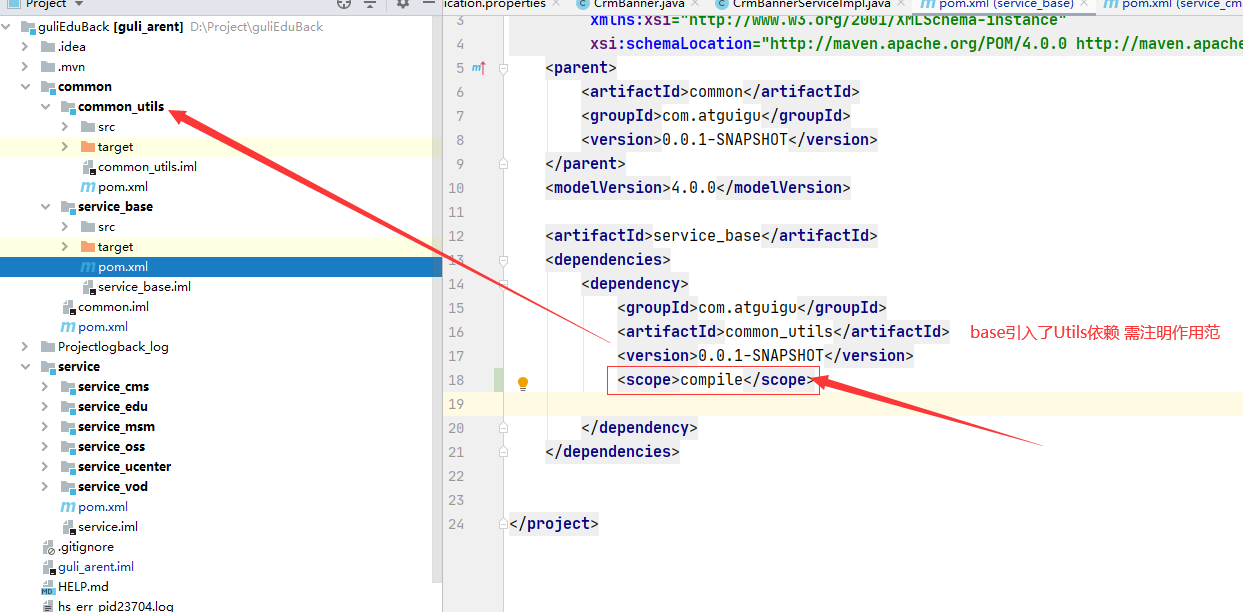Click the service module folder icon
The width and height of the screenshot is (1243, 612).
point(48,367)
